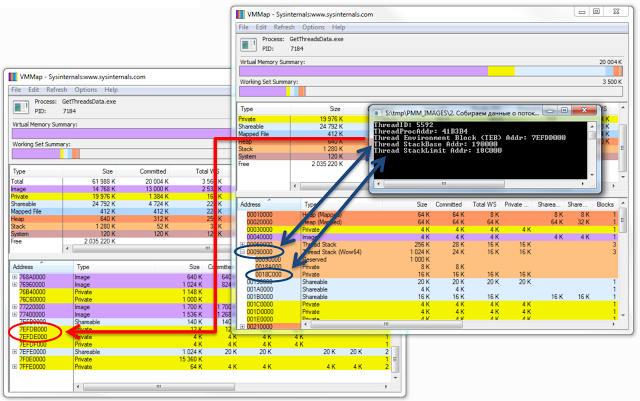
Task: Open the File menu in the left VMMap window
Action: click(x=16, y=90)
